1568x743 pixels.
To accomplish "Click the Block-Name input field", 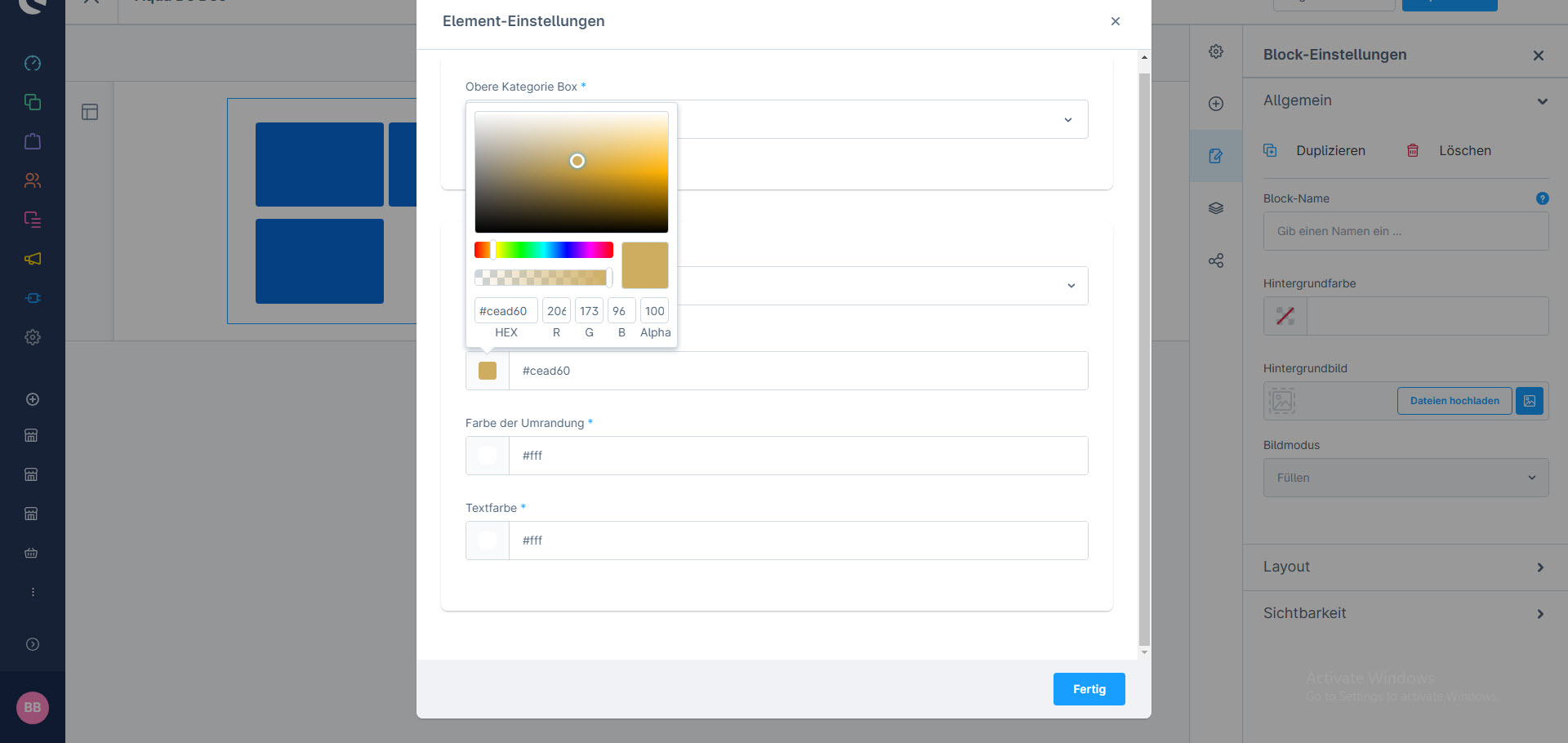I will coord(1405,231).
